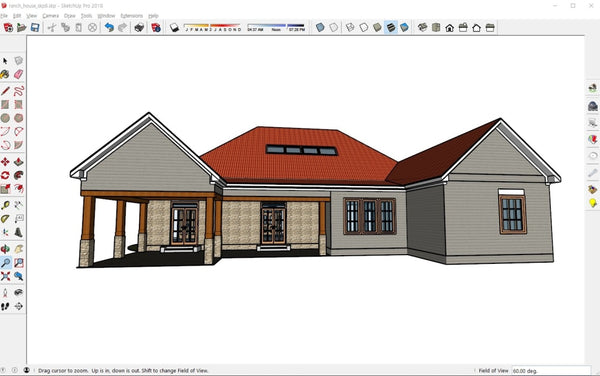Select the Arc tool

(5, 132)
